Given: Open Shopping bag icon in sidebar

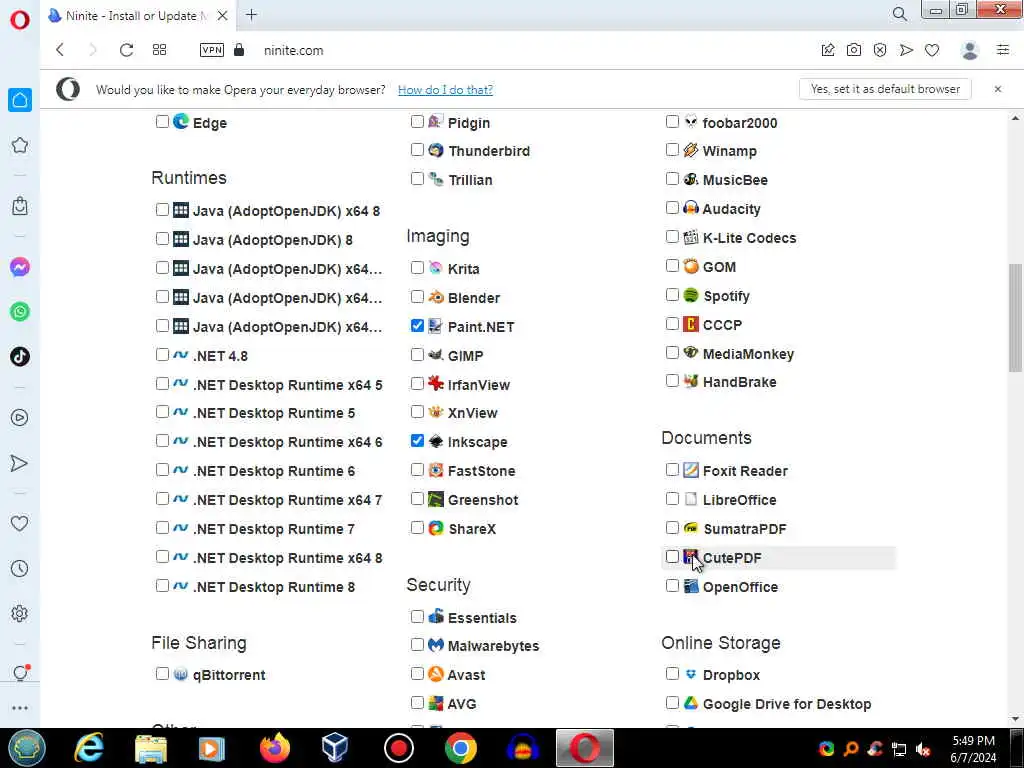Looking at the screenshot, I should coord(20,206).
